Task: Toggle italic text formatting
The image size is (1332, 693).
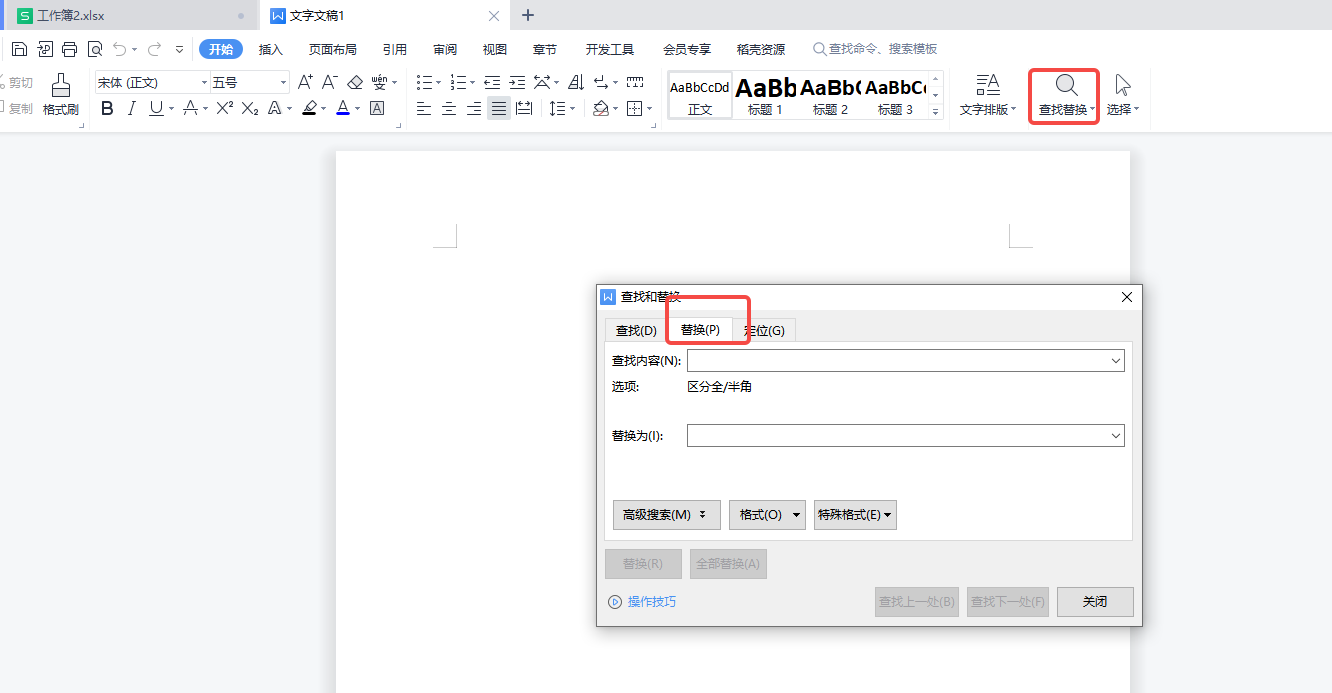Action: (131, 109)
